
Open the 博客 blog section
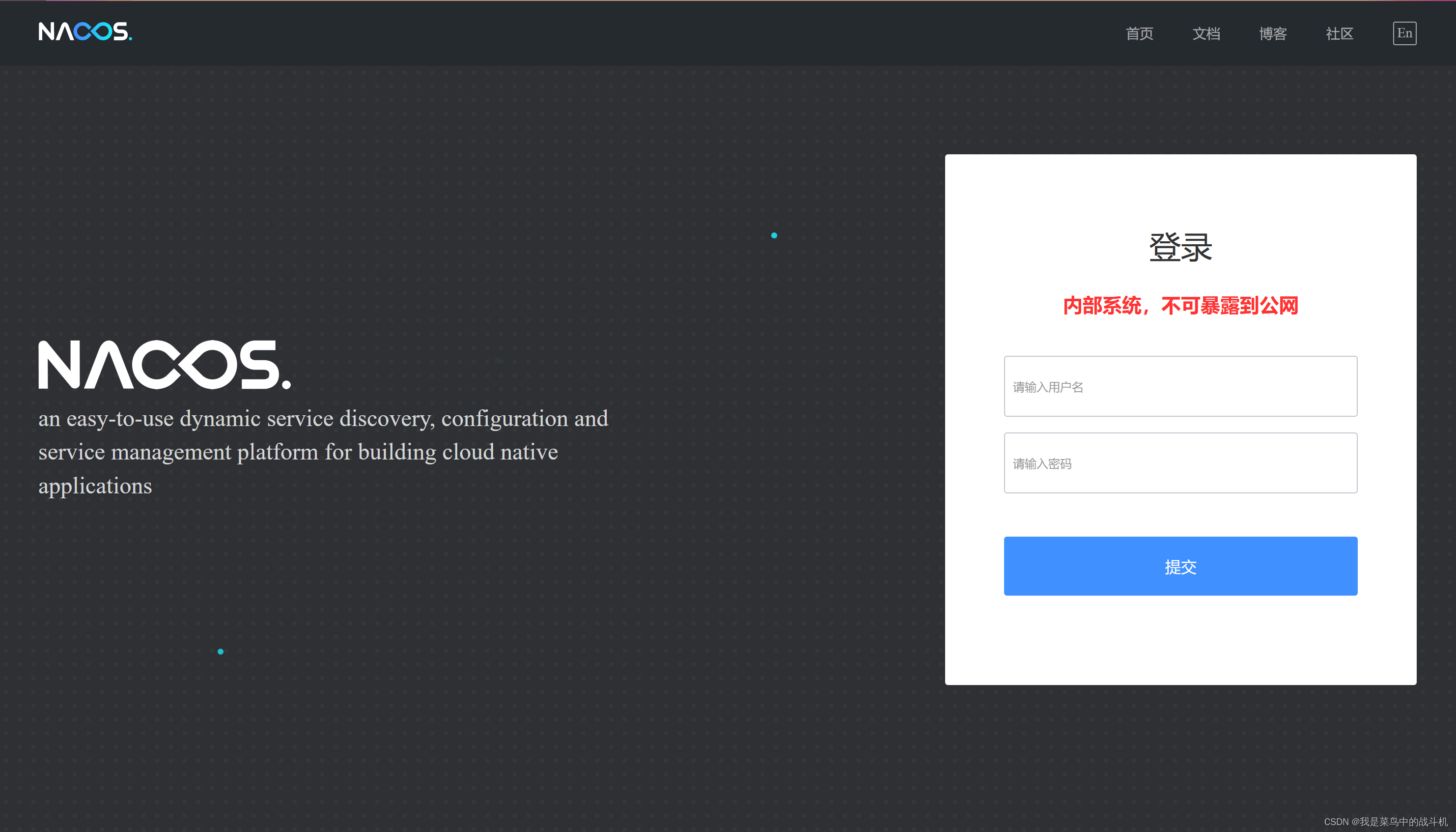coord(1273,34)
